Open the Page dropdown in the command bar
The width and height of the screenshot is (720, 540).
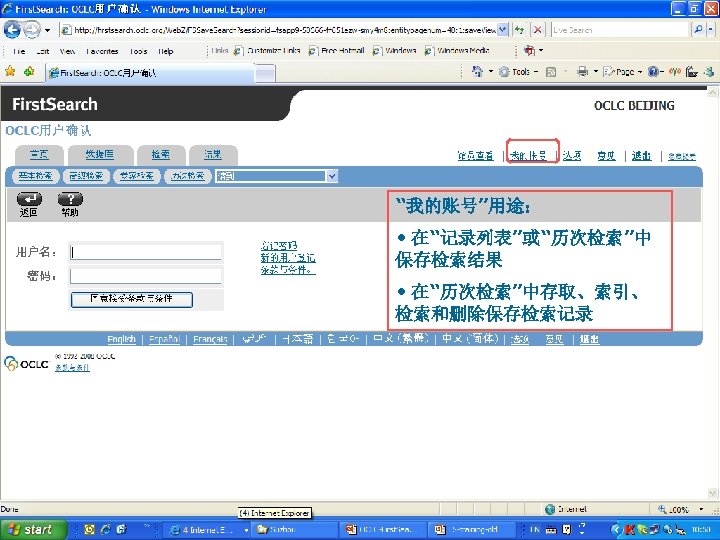coord(622,72)
